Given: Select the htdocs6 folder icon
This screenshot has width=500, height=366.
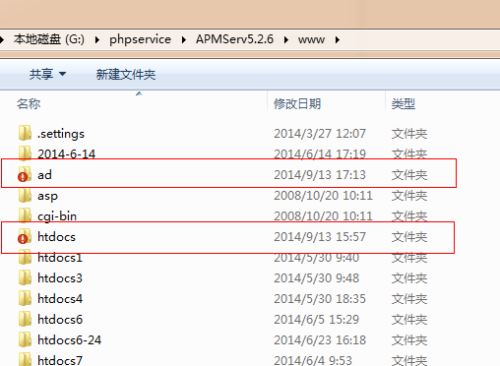Looking at the screenshot, I should (25, 319).
